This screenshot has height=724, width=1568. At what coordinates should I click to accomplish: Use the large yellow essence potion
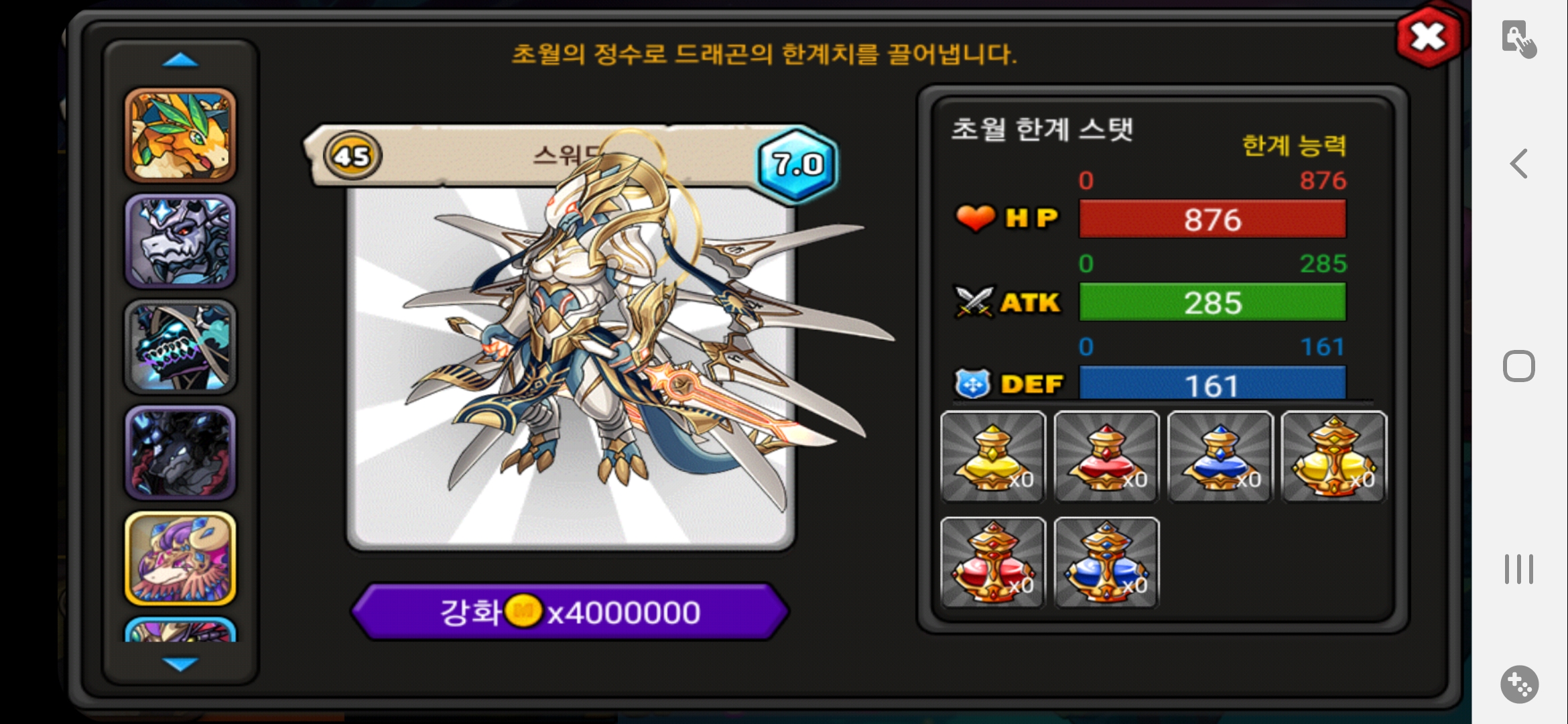(1333, 457)
